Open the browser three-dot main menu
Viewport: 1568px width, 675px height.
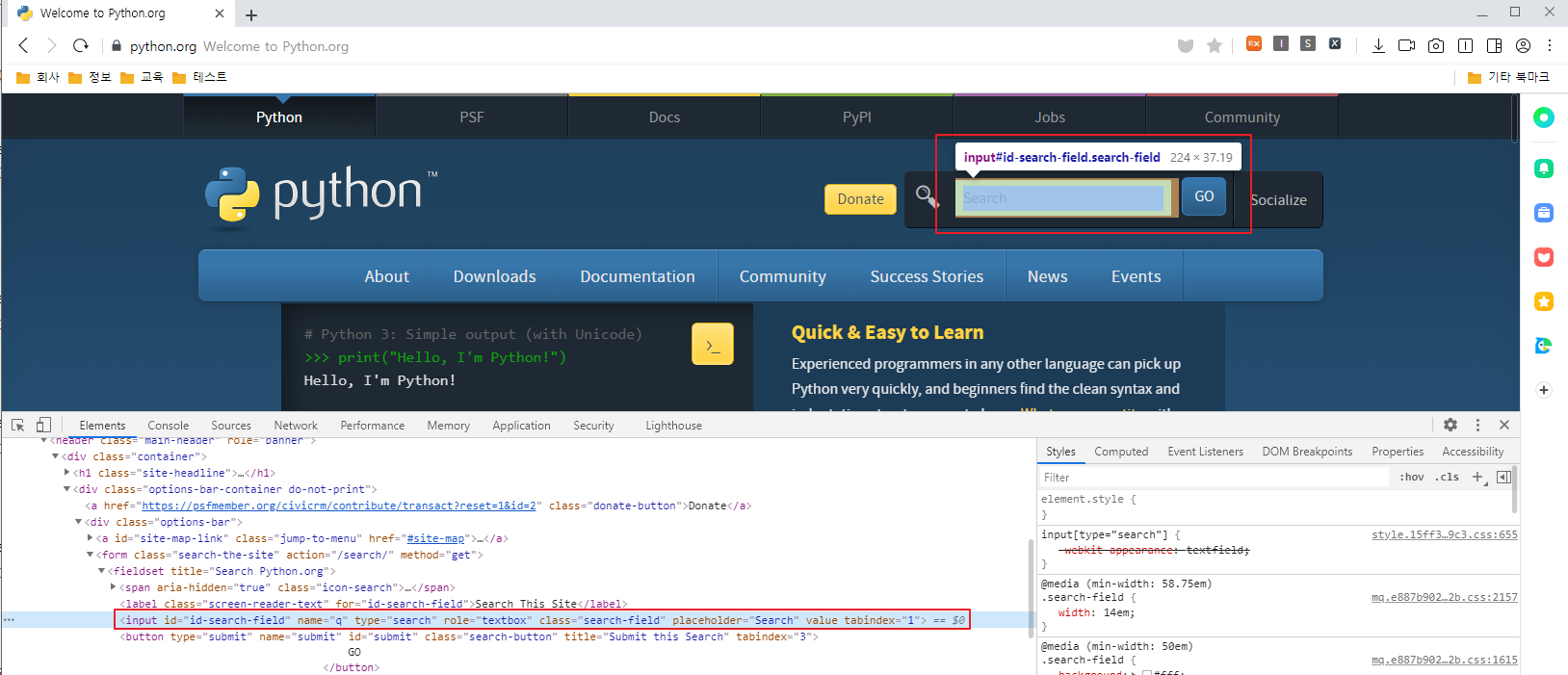tap(1550, 45)
